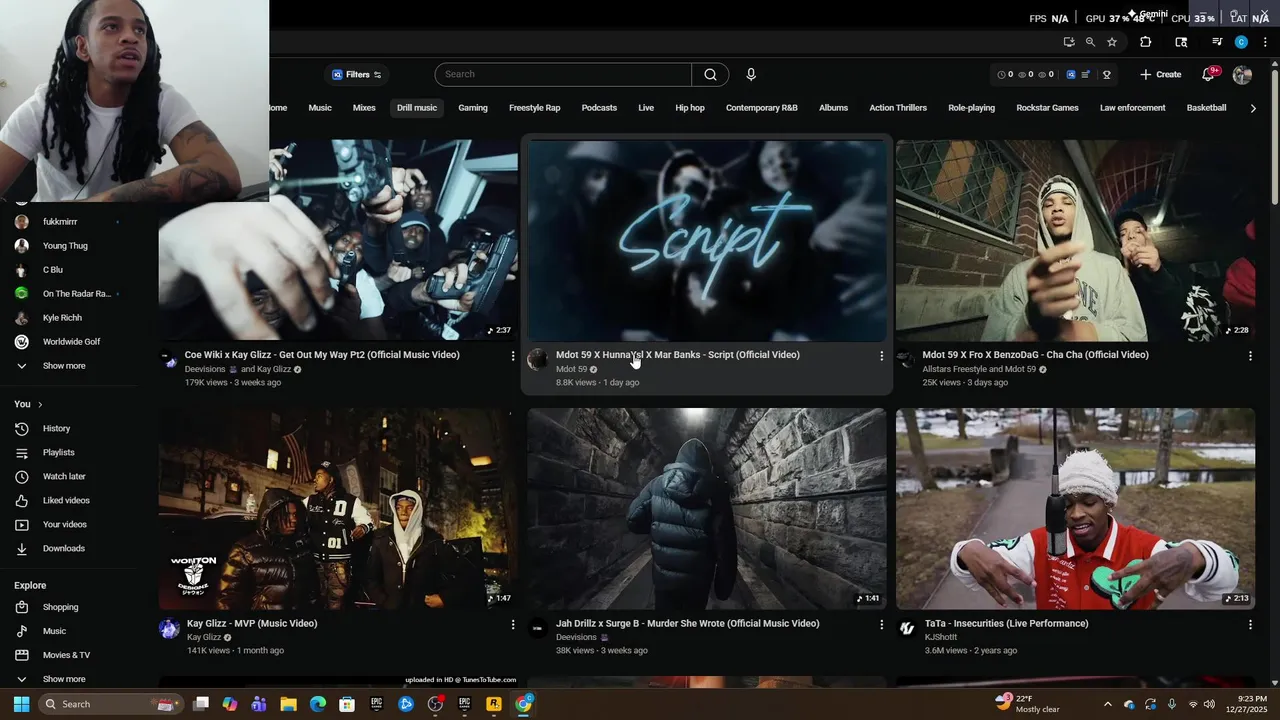Click in the YouTube search field

coord(563,74)
